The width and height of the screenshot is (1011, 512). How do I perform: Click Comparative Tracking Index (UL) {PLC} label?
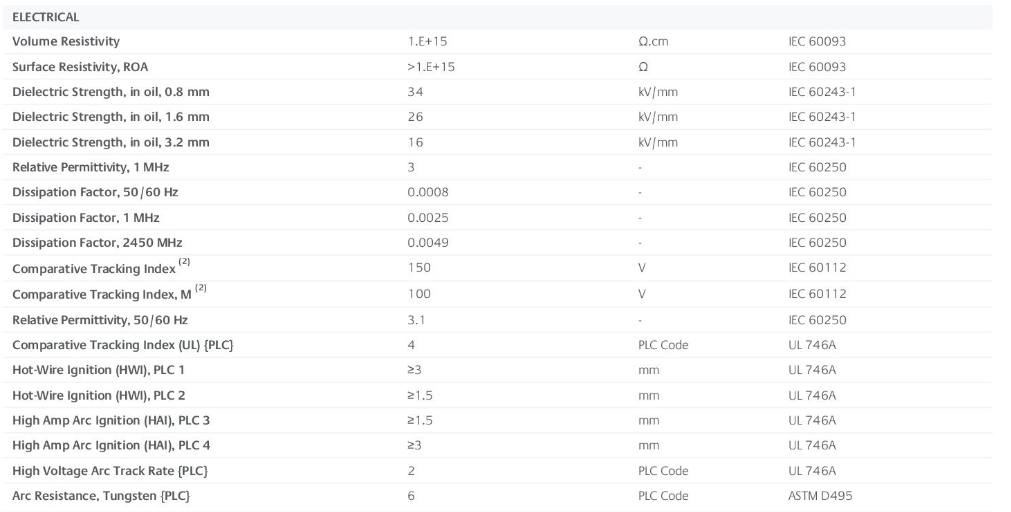coord(123,345)
